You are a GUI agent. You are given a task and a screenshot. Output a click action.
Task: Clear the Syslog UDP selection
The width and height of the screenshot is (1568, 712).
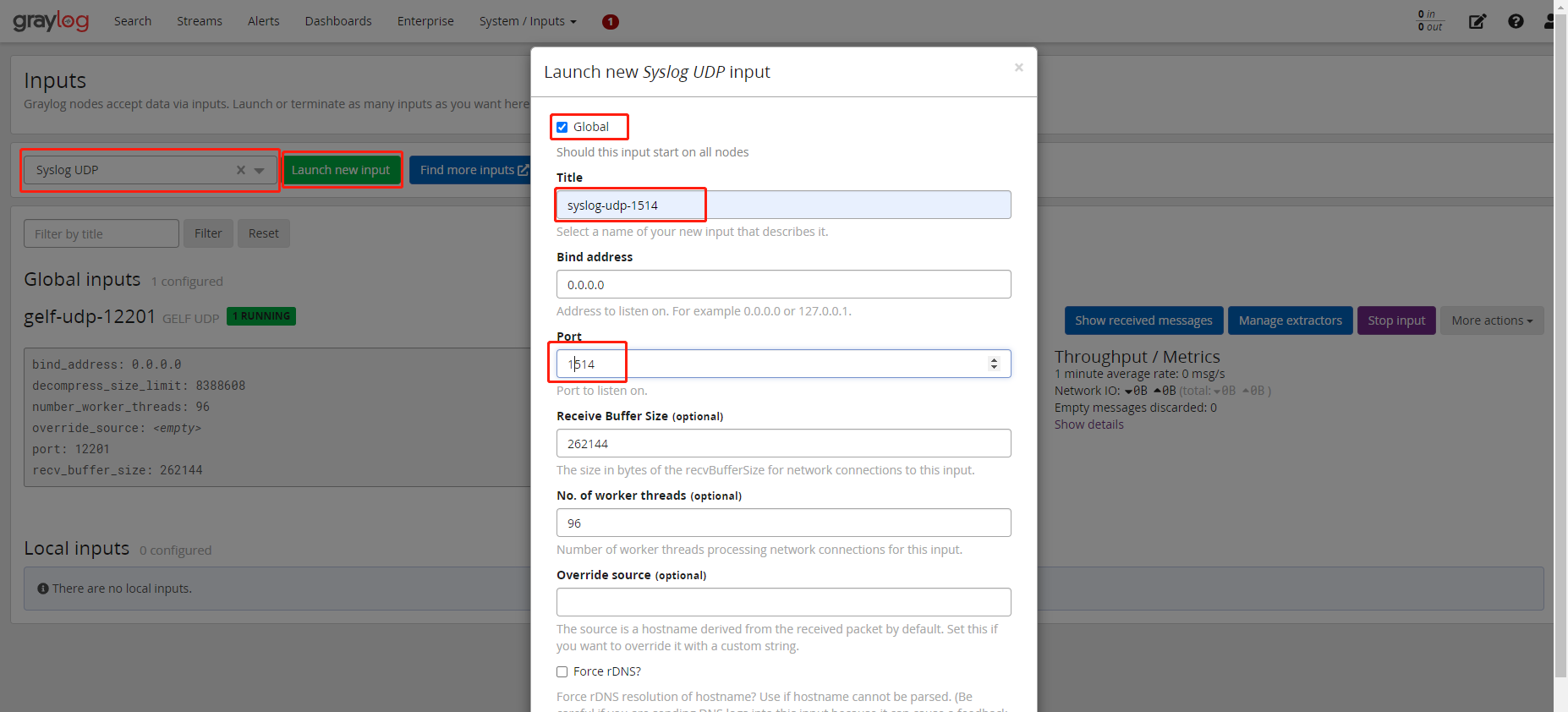click(241, 170)
